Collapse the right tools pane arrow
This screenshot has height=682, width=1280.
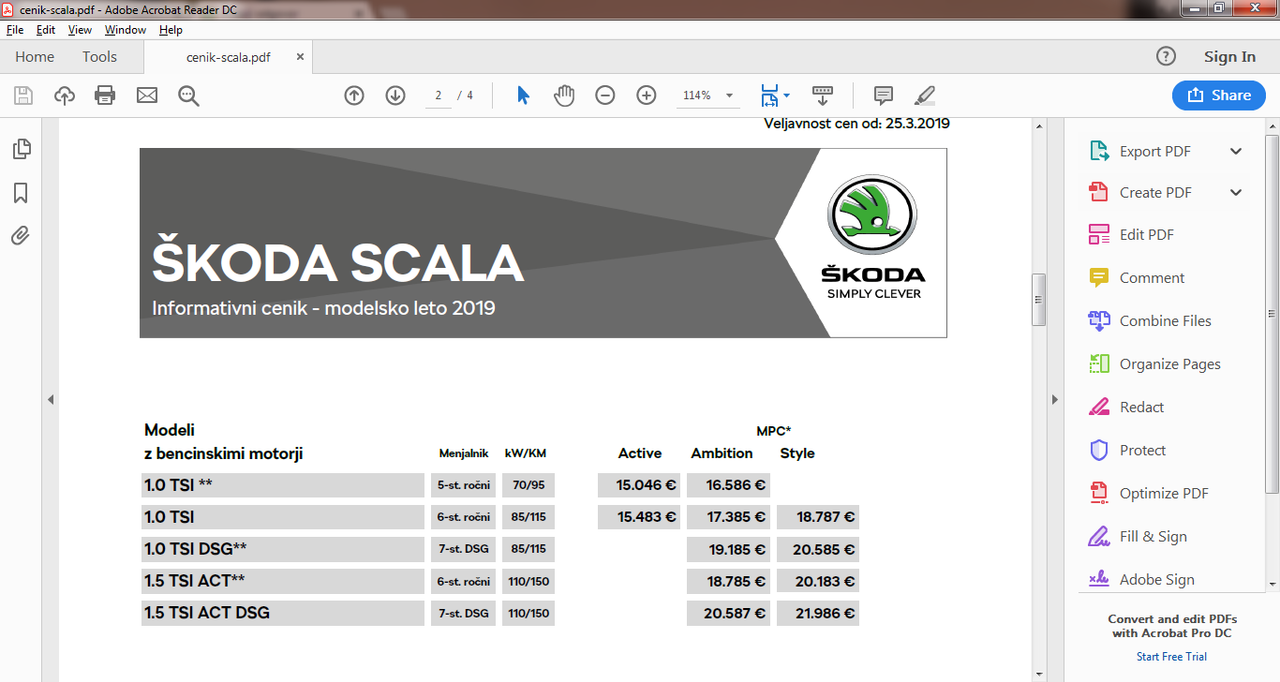(1053, 400)
